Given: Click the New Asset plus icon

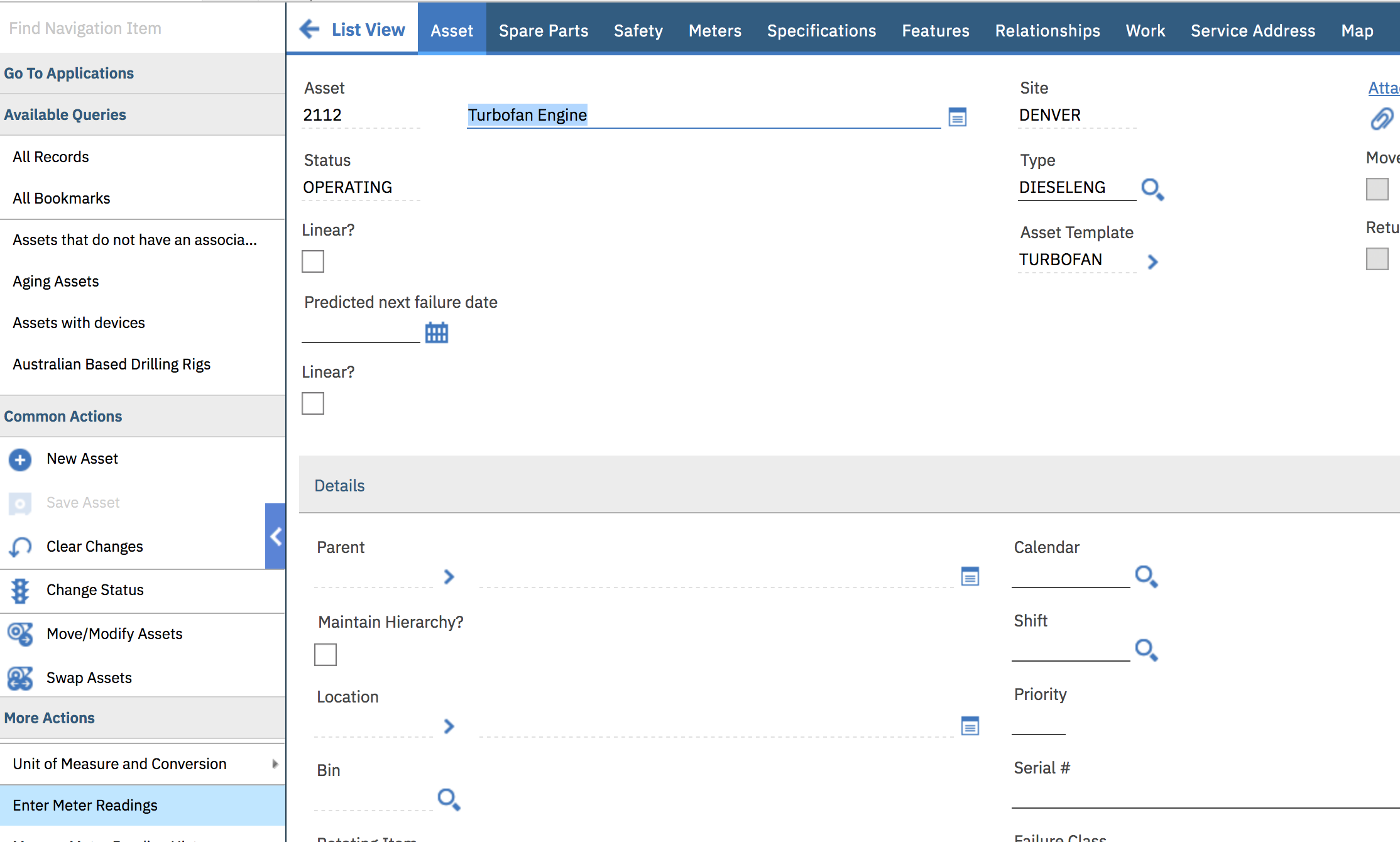Looking at the screenshot, I should (20, 459).
